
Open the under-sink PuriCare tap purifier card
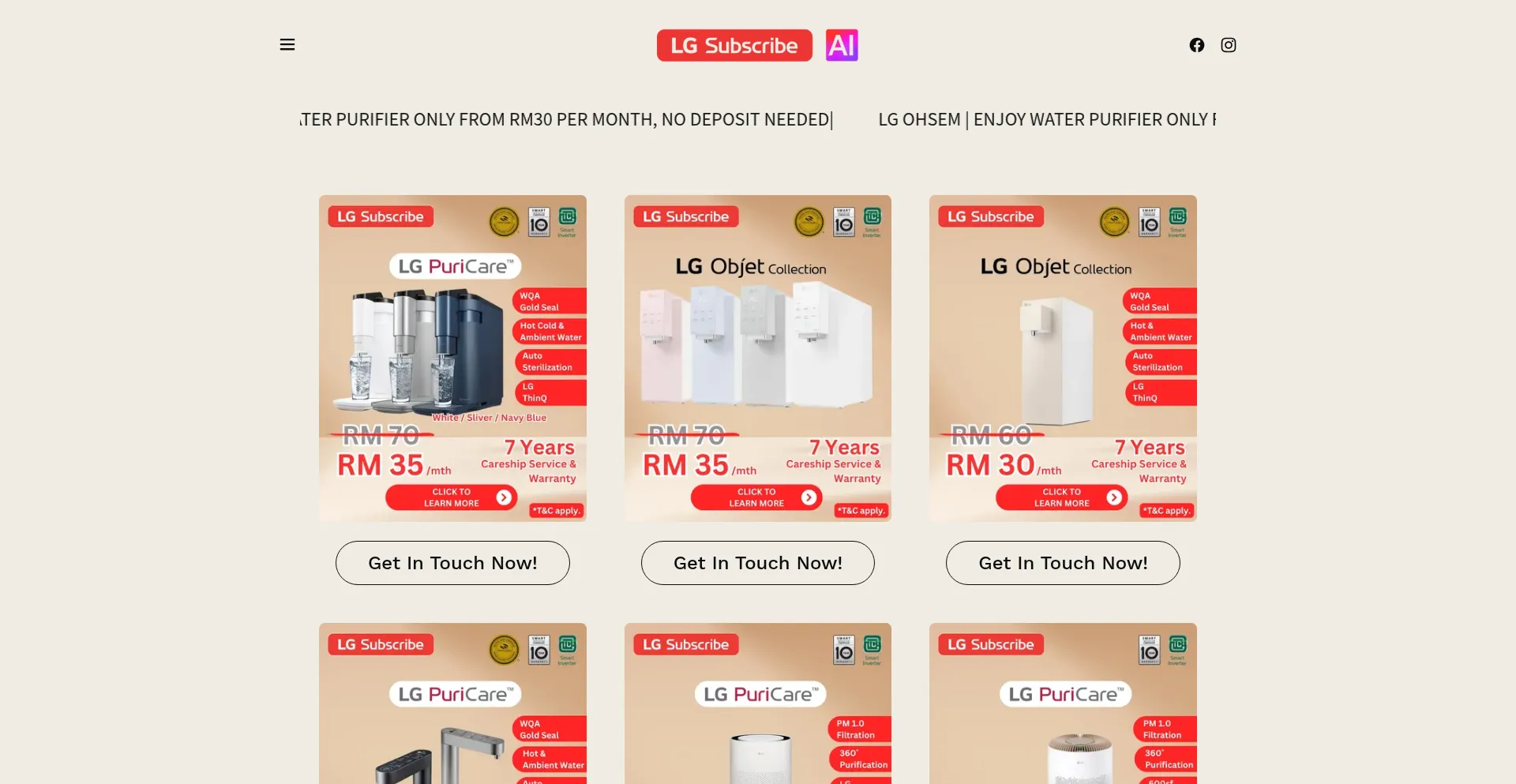click(x=452, y=703)
